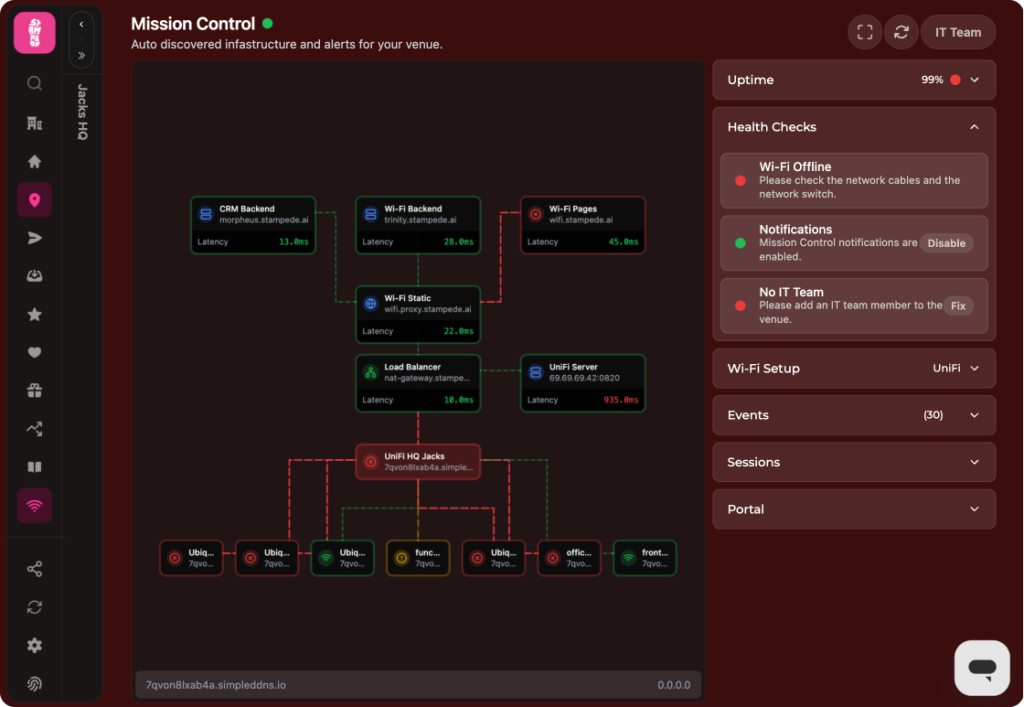Open the Wi-Fi Offline health check
Viewport: 1024px width, 707px height.
tap(854, 180)
